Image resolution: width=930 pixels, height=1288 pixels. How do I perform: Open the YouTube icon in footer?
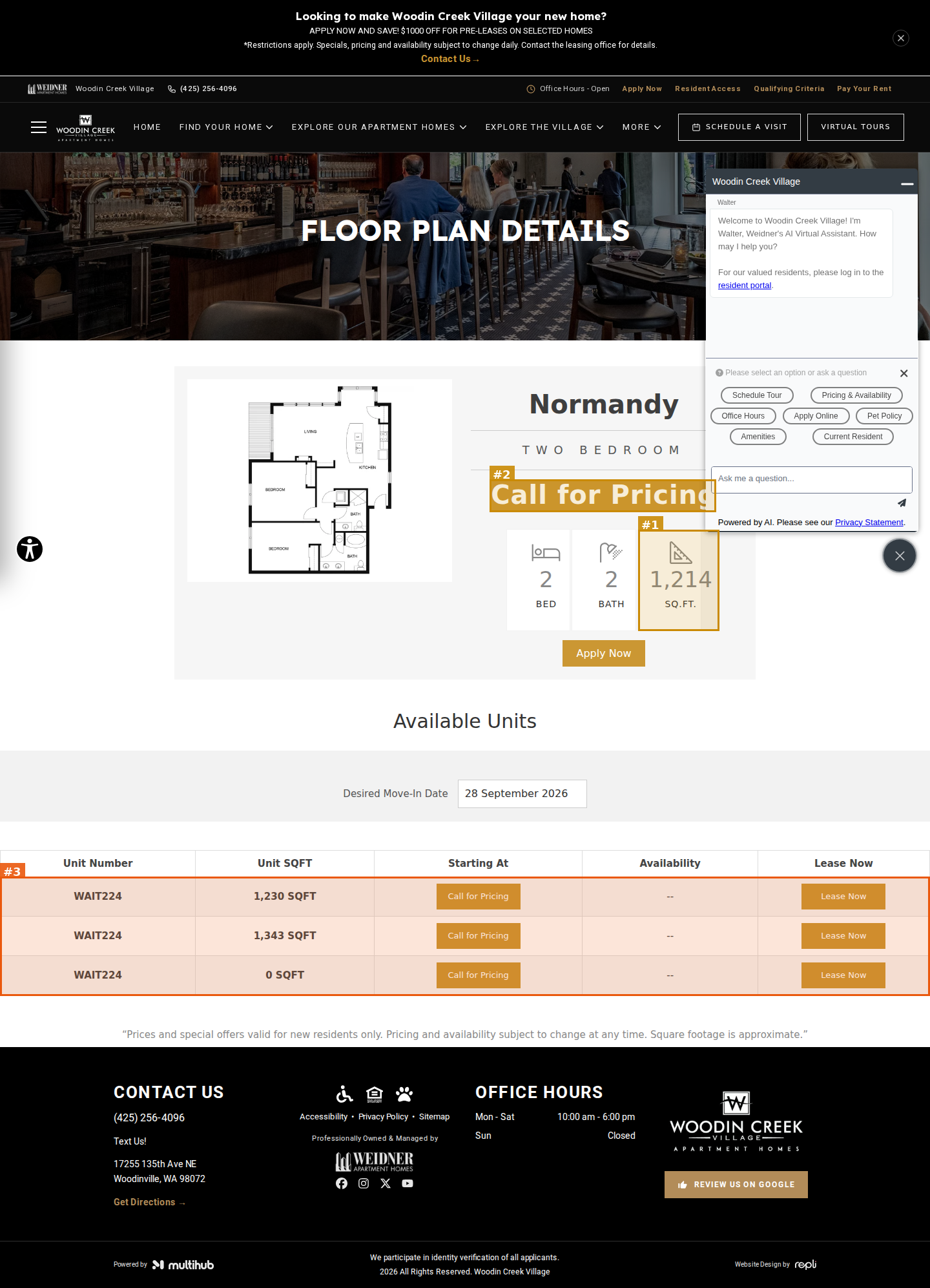tap(408, 1183)
